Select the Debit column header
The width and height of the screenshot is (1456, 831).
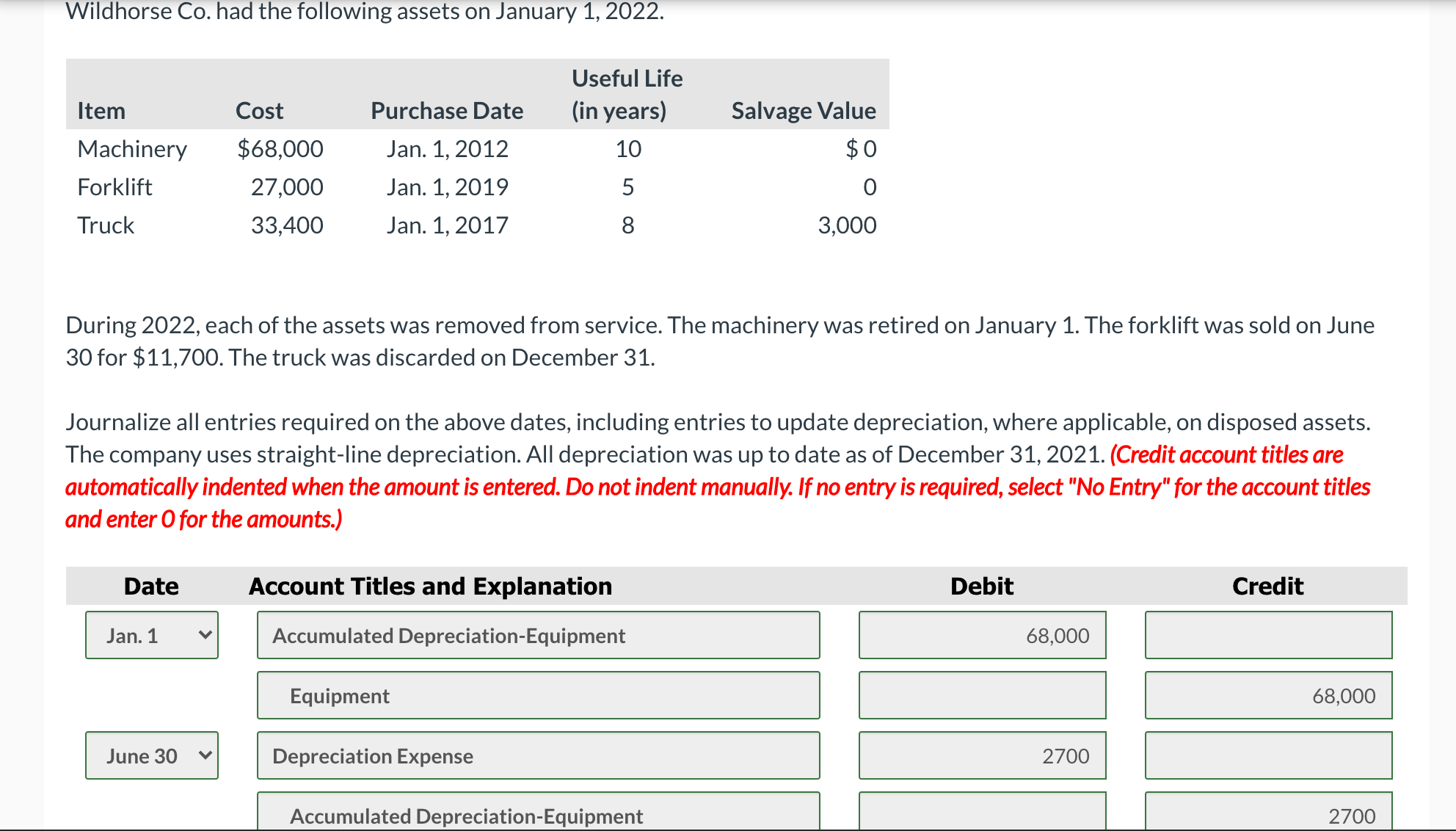click(x=982, y=586)
